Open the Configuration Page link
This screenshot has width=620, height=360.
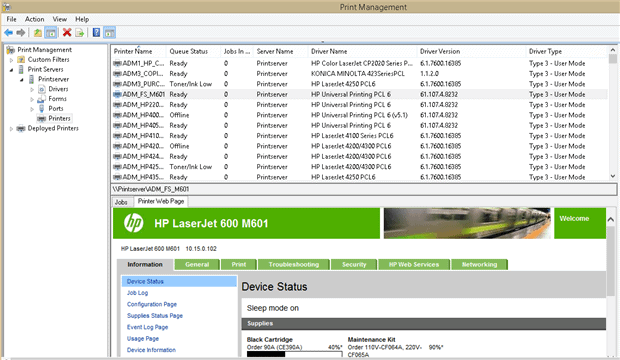(x=152, y=304)
